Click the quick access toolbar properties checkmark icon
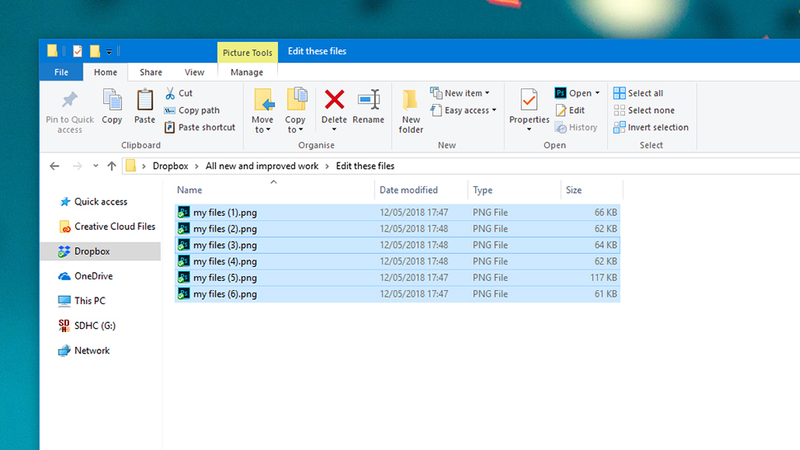 point(78,51)
